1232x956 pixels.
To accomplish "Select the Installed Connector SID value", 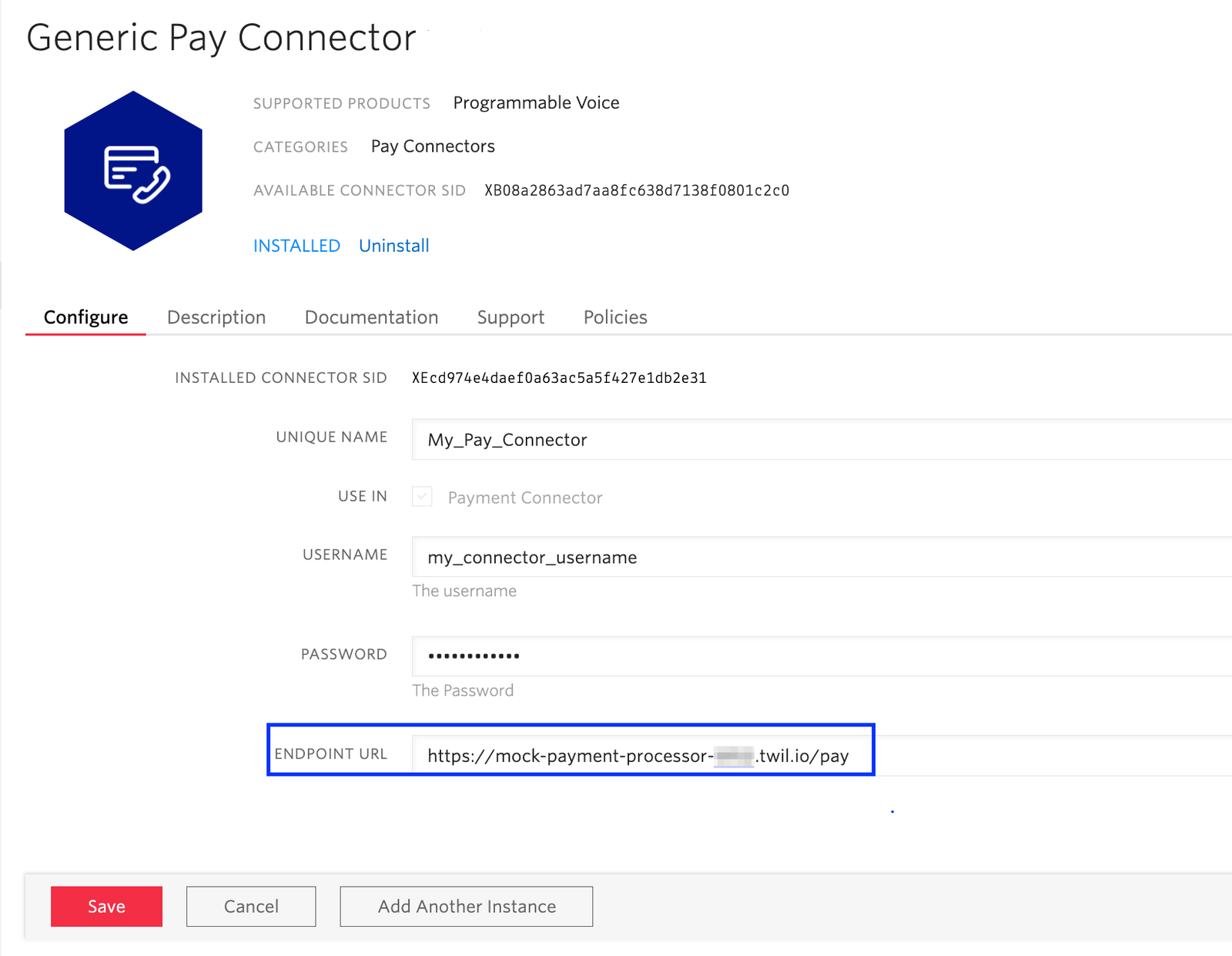I will pos(557,377).
